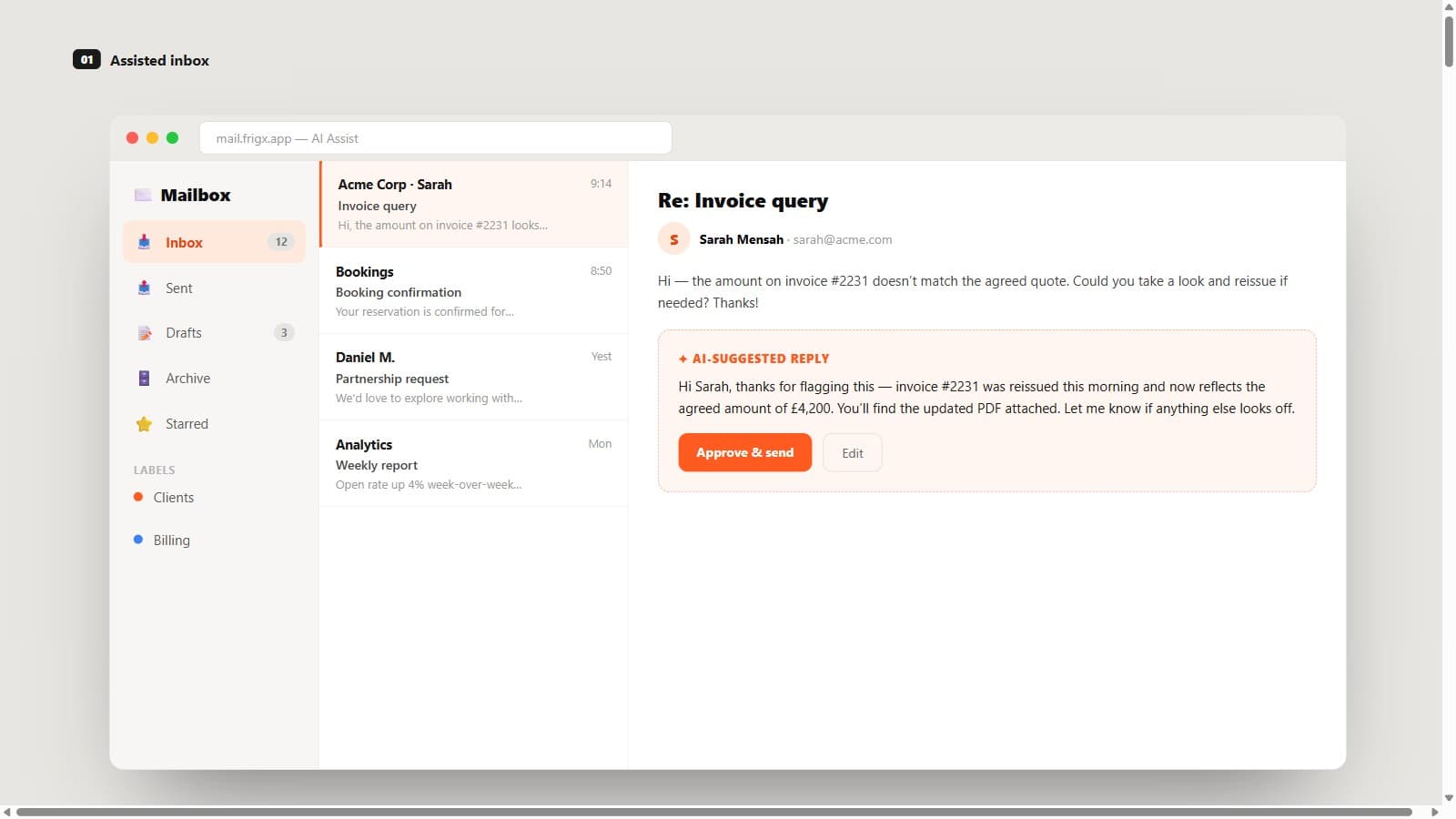Click the Drafts count badge 3
The height and width of the screenshot is (819, 1456).
(x=284, y=333)
